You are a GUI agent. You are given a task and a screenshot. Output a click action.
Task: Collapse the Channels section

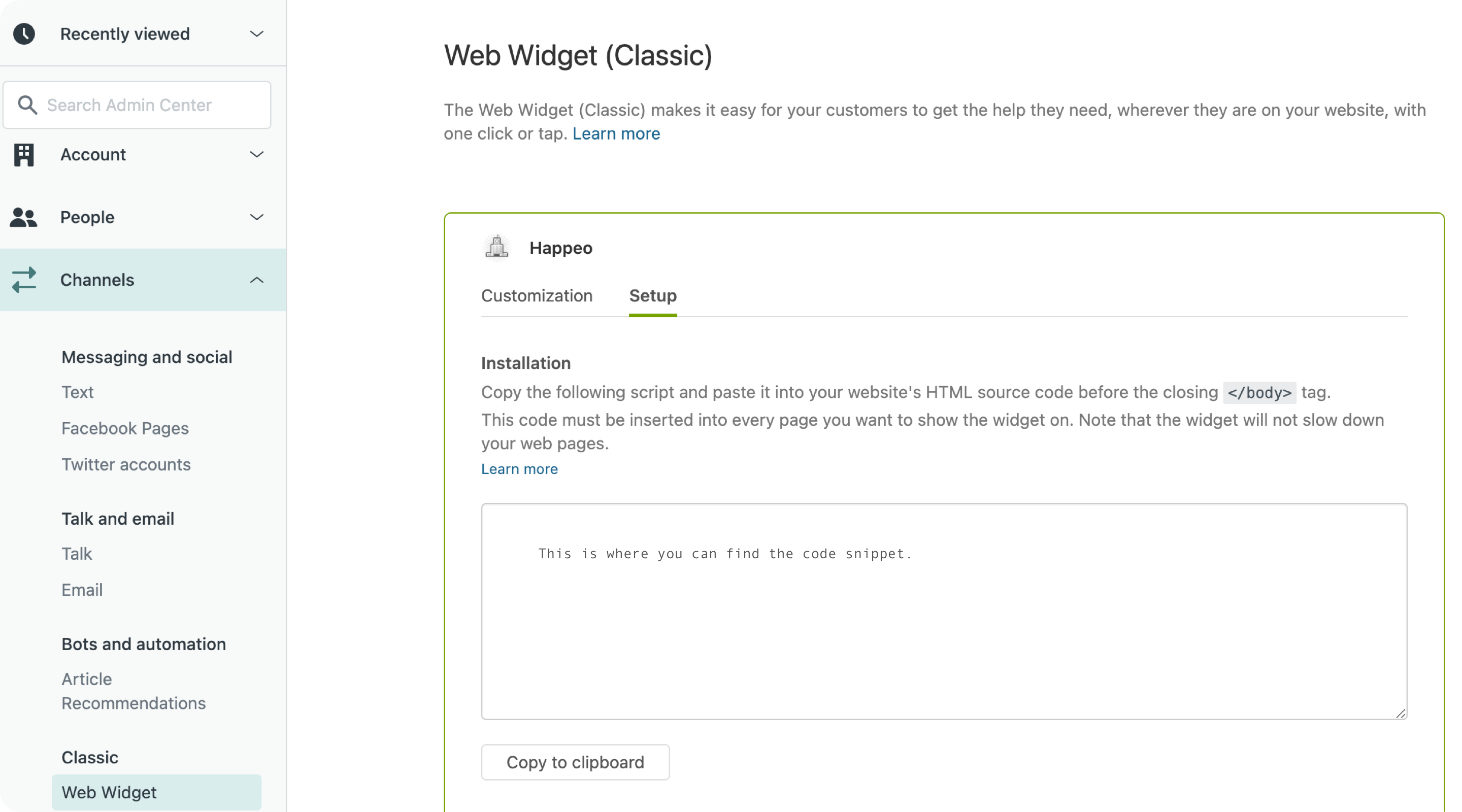click(x=256, y=280)
